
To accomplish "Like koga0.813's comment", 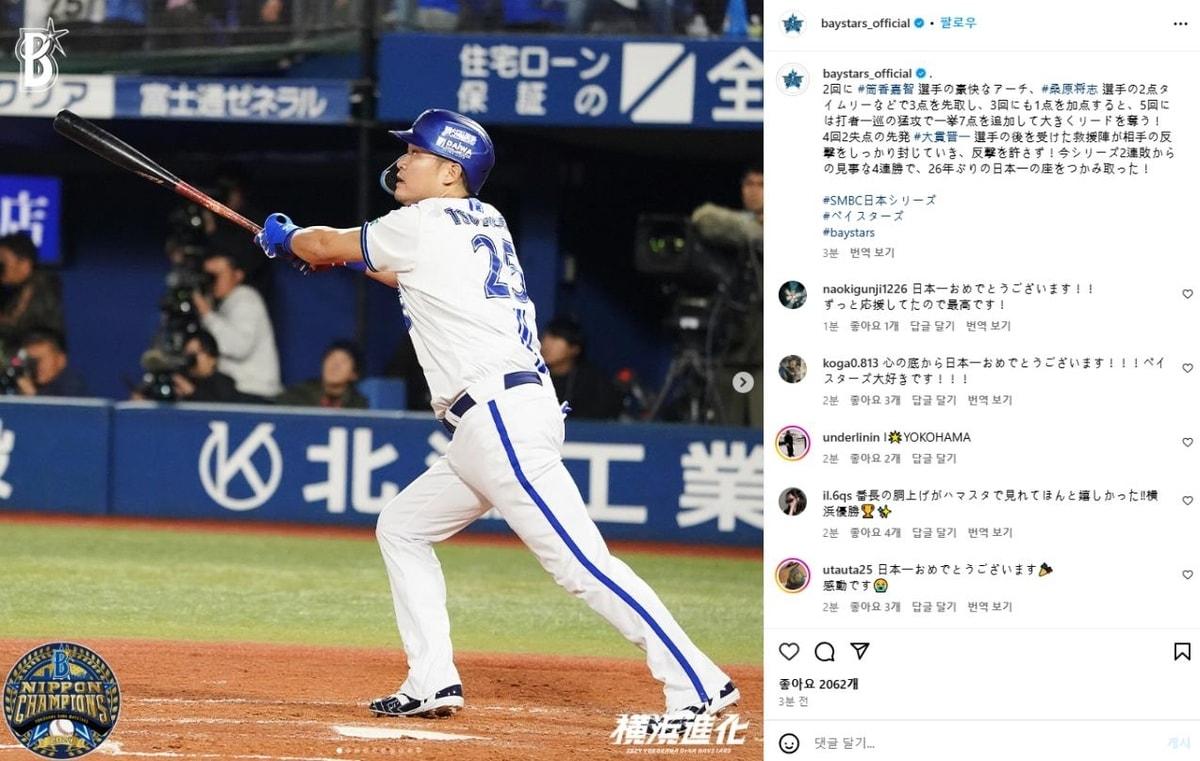I will [1187, 368].
